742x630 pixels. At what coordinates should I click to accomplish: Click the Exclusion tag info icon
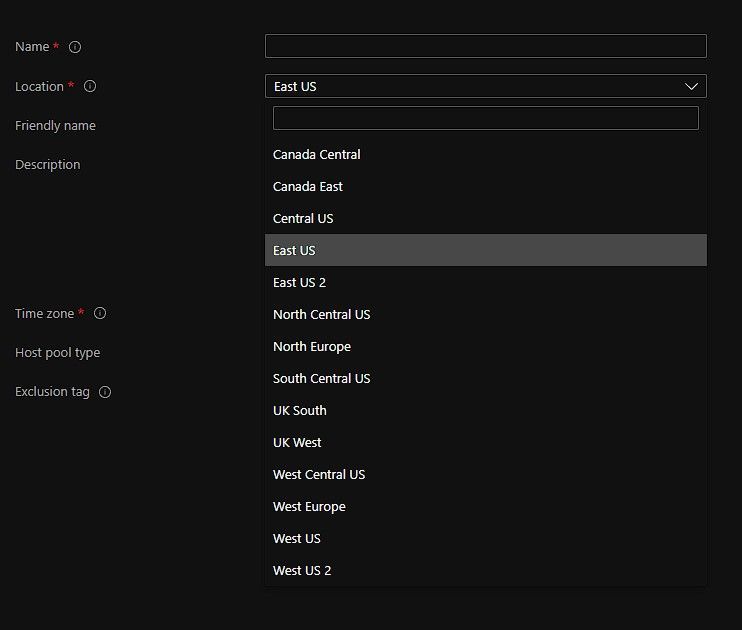[x=105, y=392]
